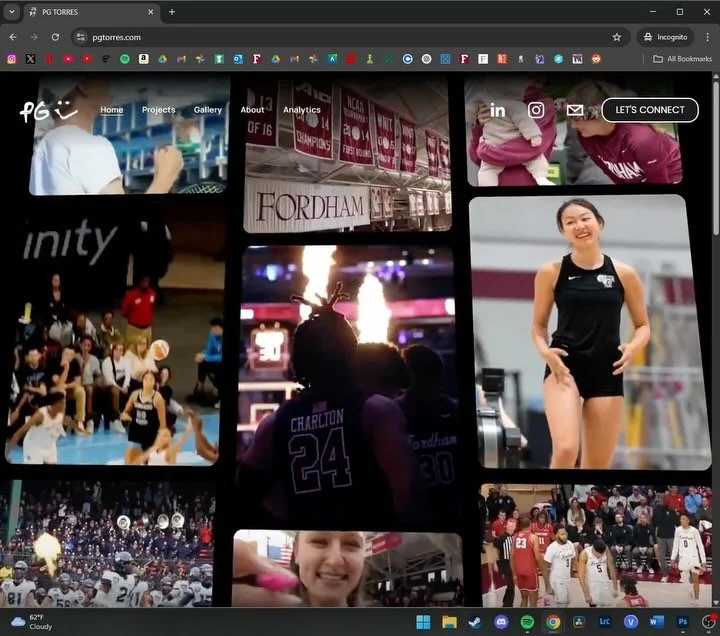Open DaVinci Resolve from the taskbar
The width and height of the screenshot is (720, 636).
(x=579, y=622)
